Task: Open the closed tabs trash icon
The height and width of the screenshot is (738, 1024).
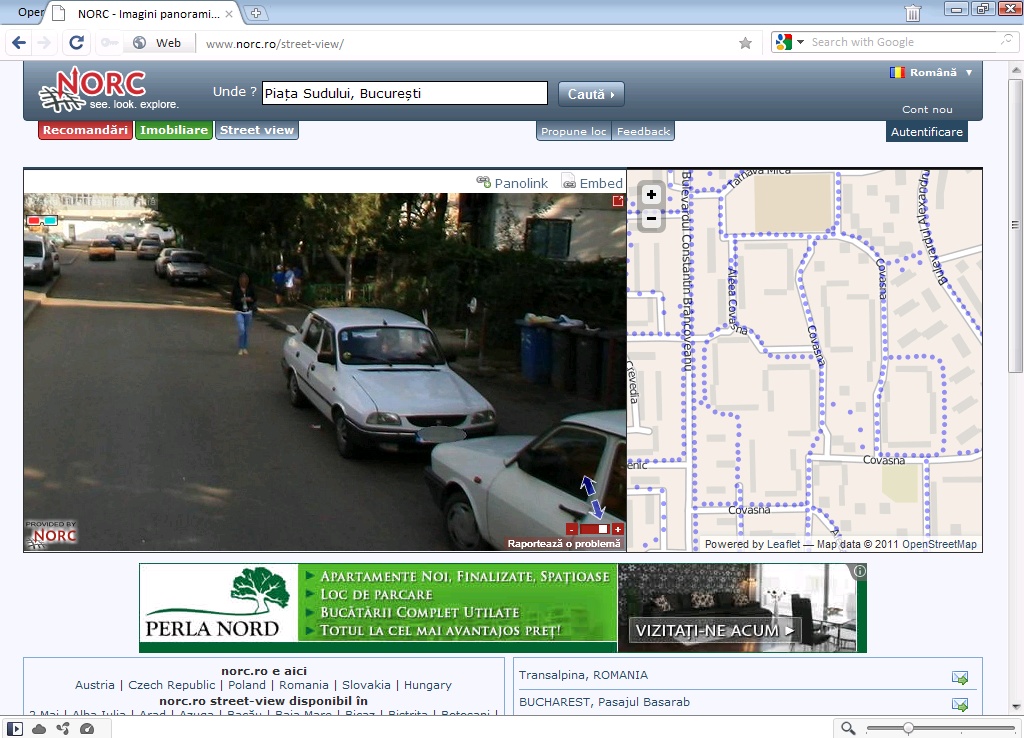Action: [x=913, y=13]
